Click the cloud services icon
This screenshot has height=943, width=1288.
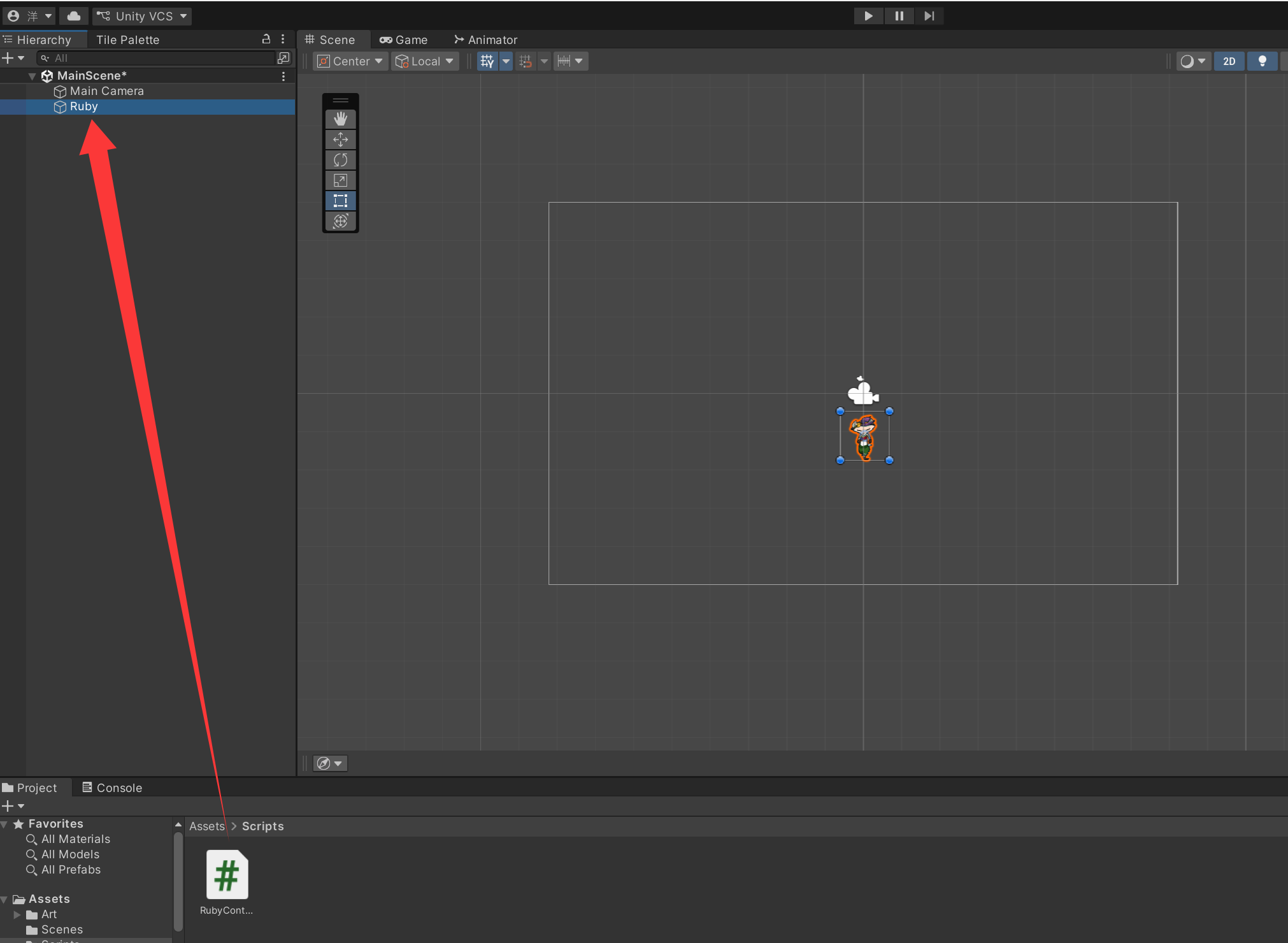click(x=74, y=16)
